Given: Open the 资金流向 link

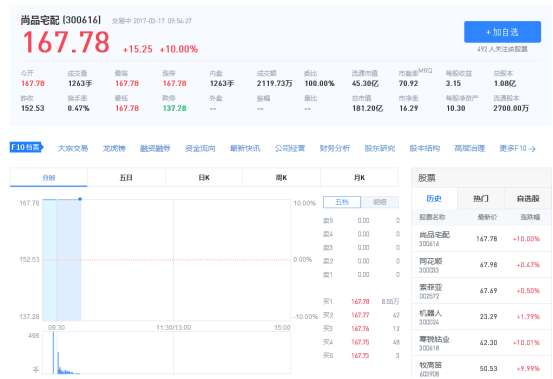Looking at the screenshot, I should (x=200, y=148).
